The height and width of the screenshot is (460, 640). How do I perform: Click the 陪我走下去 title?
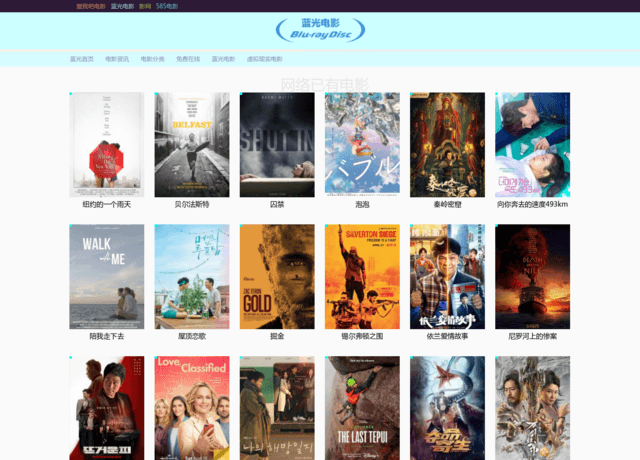(107, 336)
